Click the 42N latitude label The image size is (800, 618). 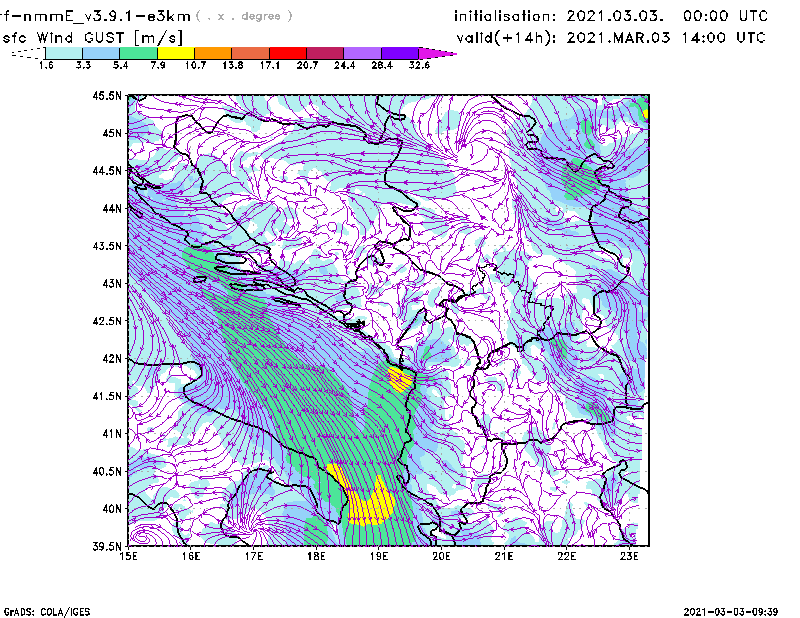point(112,359)
